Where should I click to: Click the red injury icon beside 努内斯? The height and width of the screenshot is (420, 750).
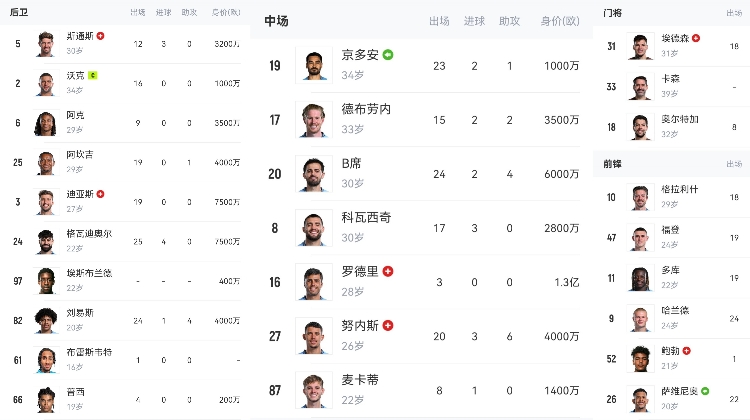(x=388, y=325)
